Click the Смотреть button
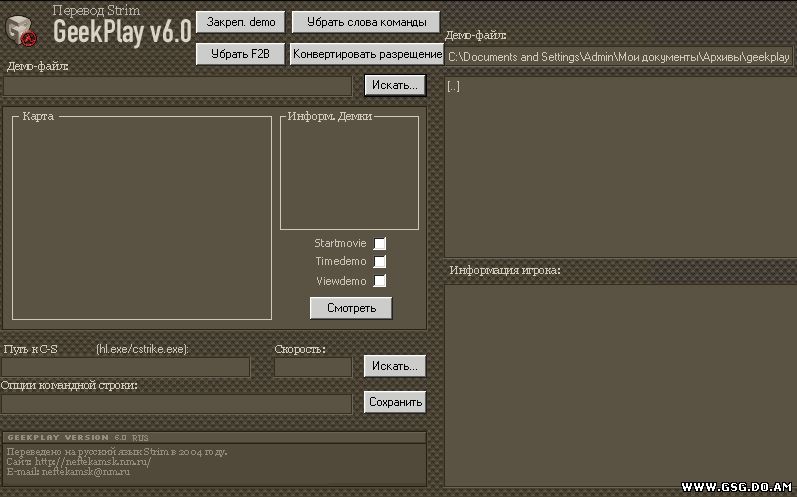This screenshot has width=797, height=497. click(x=351, y=308)
